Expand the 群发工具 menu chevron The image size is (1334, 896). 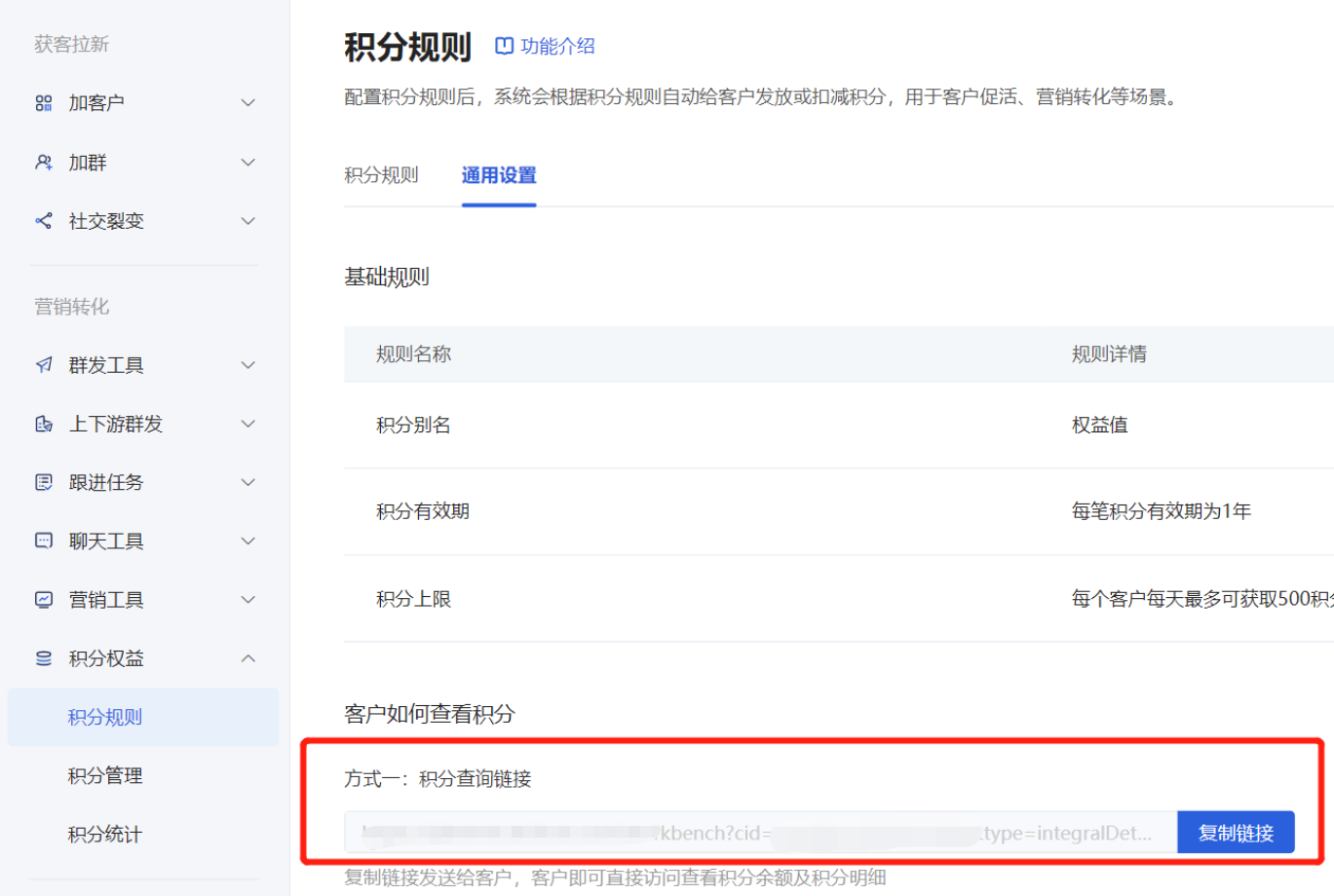[x=248, y=365]
